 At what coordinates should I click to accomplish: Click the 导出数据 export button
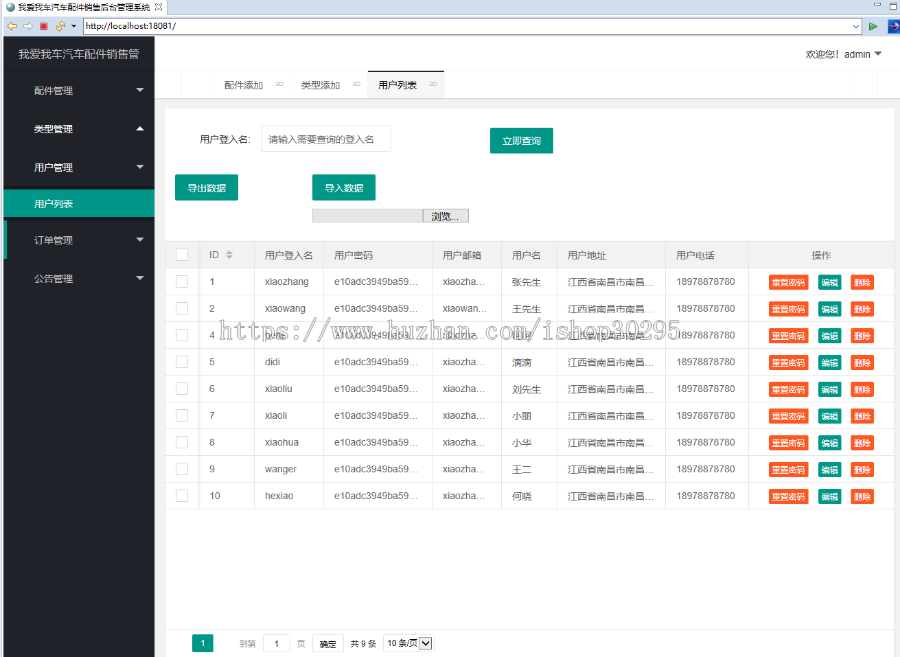(x=206, y=187)
